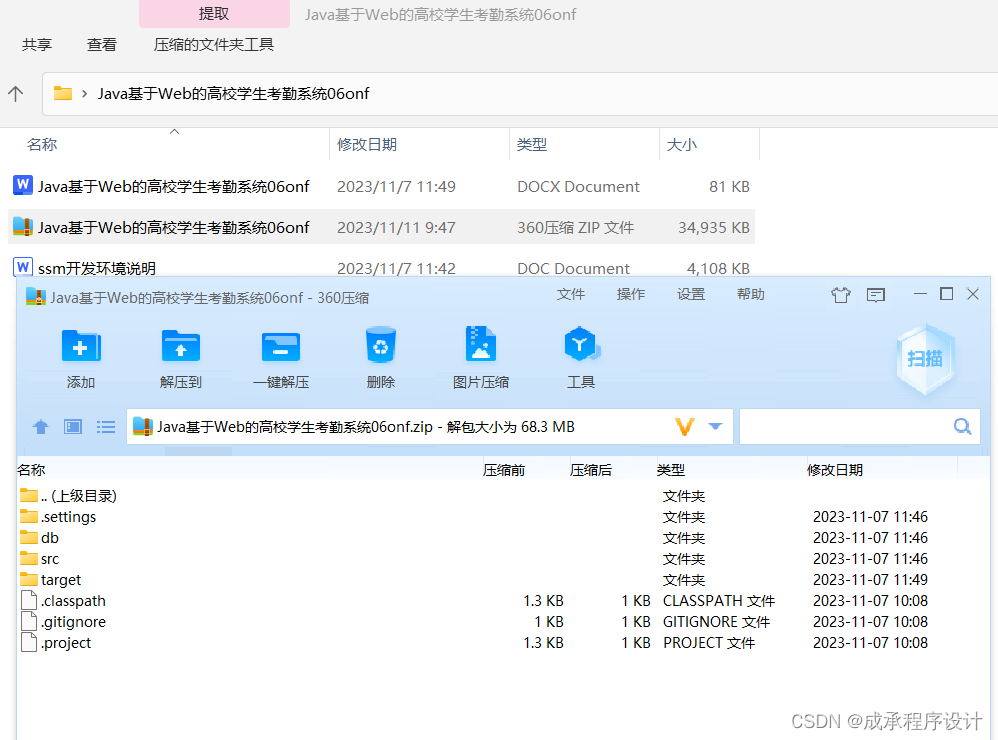The height and width of the screenshot is (740, 998).
Task: Expand the breadcrumb chevron in Explorer address bar
Action: click(x=82, y=92)
